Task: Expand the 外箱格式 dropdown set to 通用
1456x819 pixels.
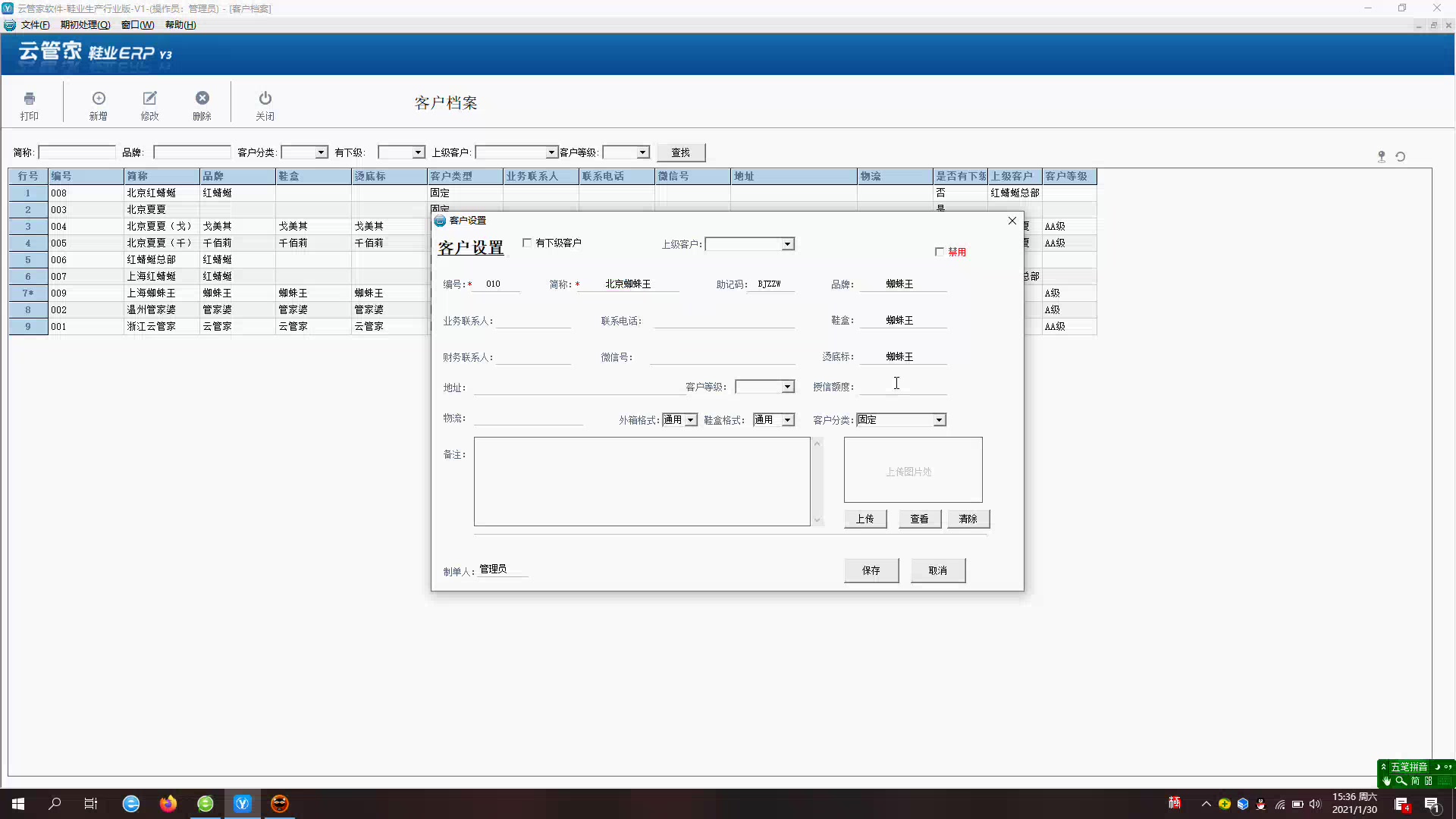Action: [691, 419]
